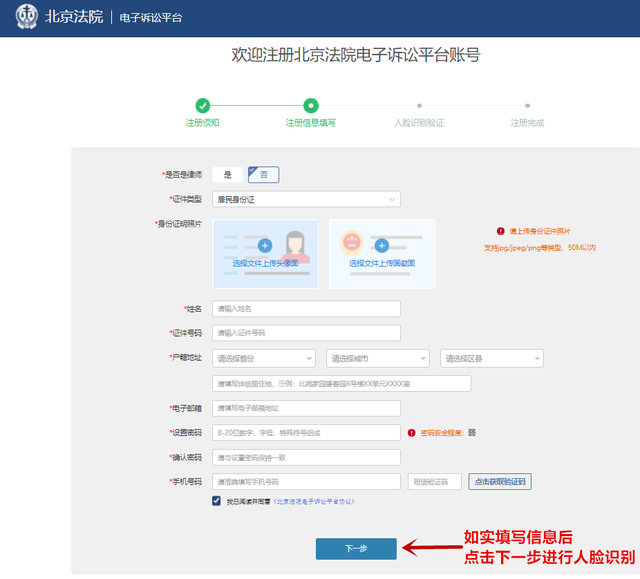
Task: Click the 人脸识别验证 step dot
Action: click(x=419, y=106)
